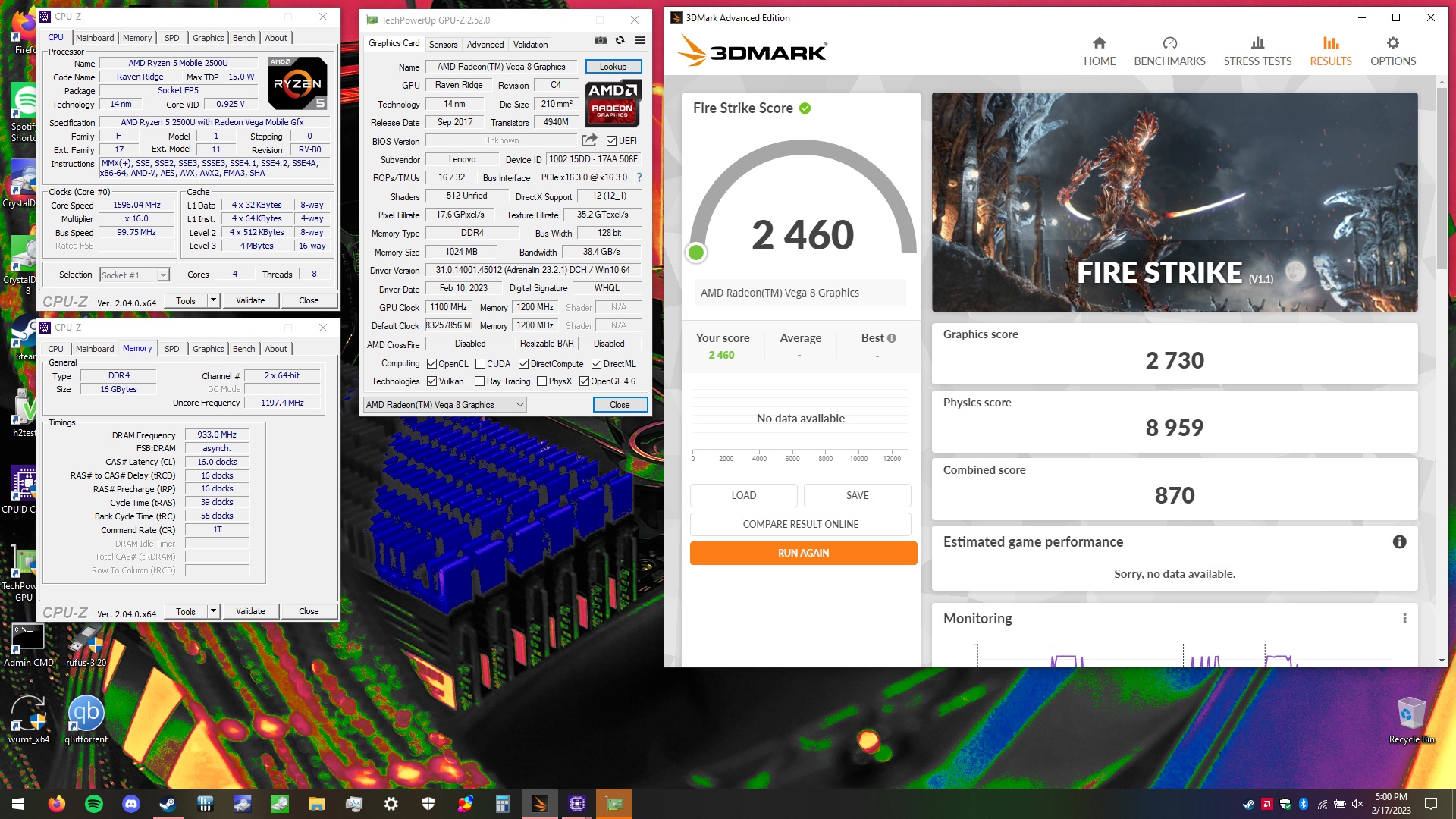Click the BIOS export share icon
The height and width of the screenshot is (819, 1456).
(589, 140)
